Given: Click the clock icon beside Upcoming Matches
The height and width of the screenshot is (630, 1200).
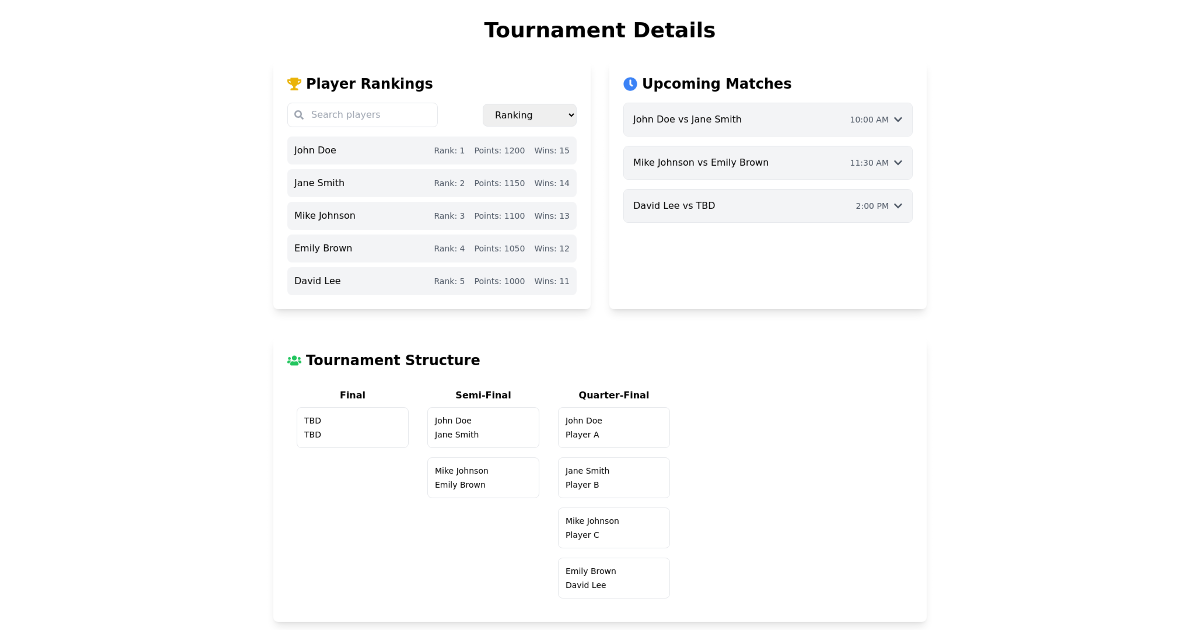Looking at the screenshot, I should (x=629, y=83).
